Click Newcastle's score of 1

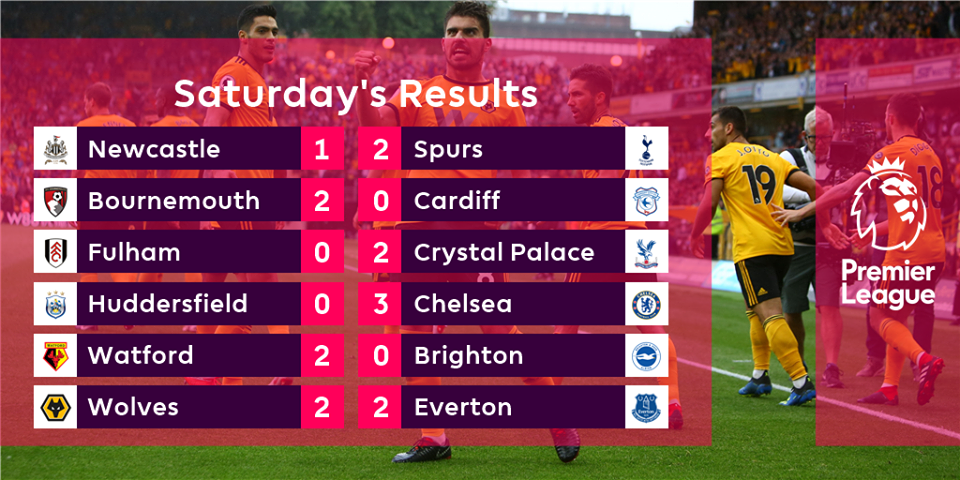point(322,148)
